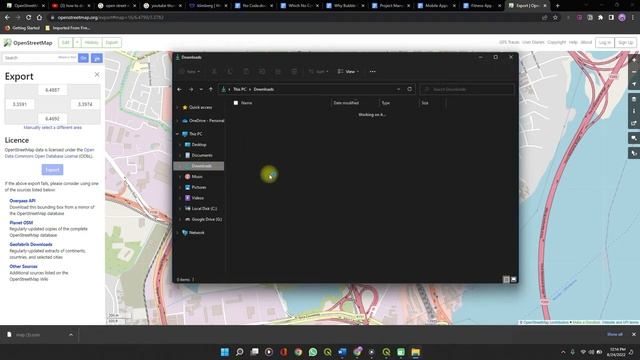Open the Sort dropdown in Explorer
This screenshot has width=640, height=360.
318,71
